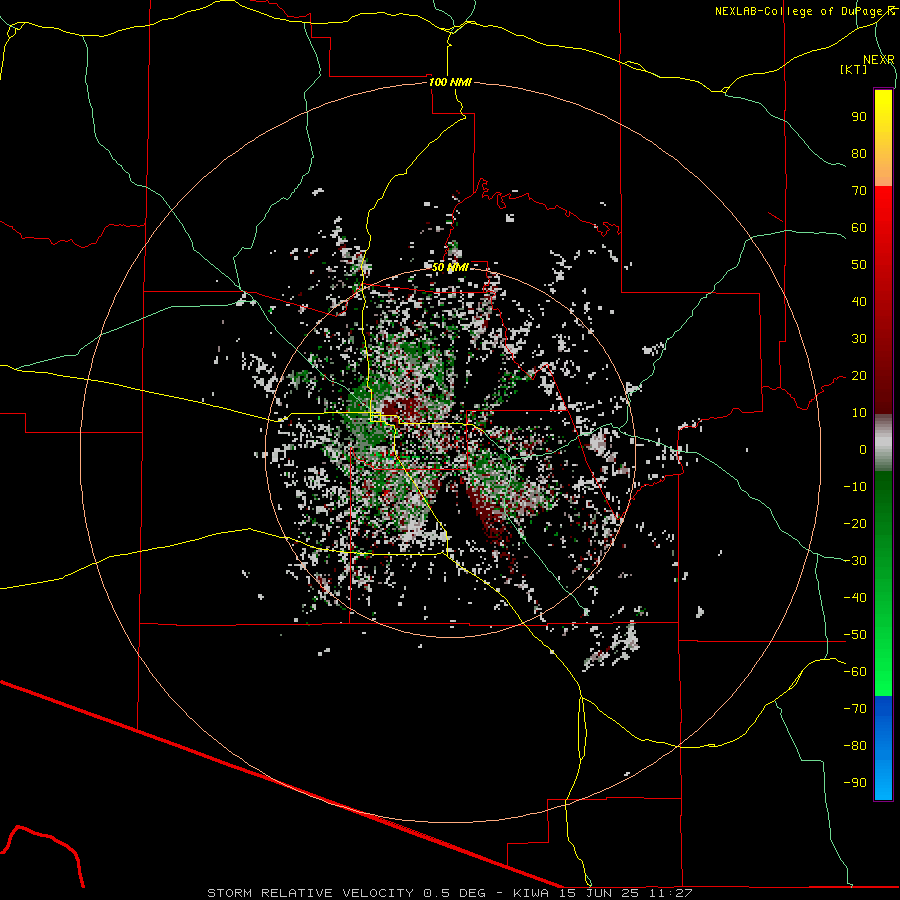Select the 10 knot scale label
Screen dimensions: 900x900
click(859, 413)
